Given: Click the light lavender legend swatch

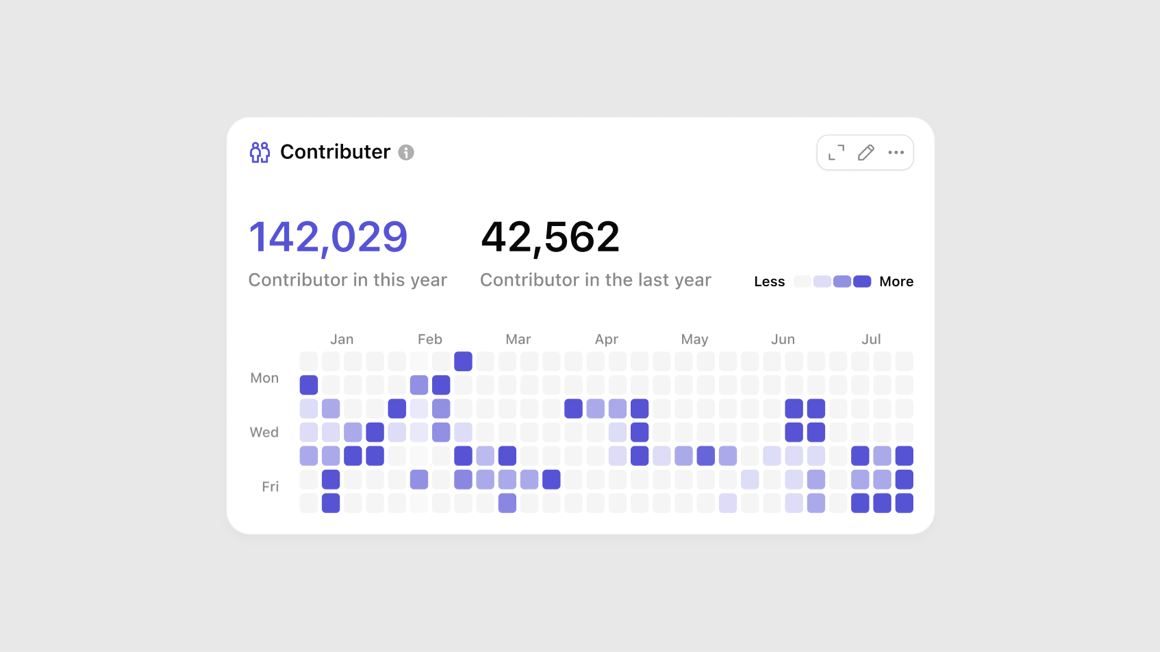Looking at the screenshot, I should coord(822,281).
